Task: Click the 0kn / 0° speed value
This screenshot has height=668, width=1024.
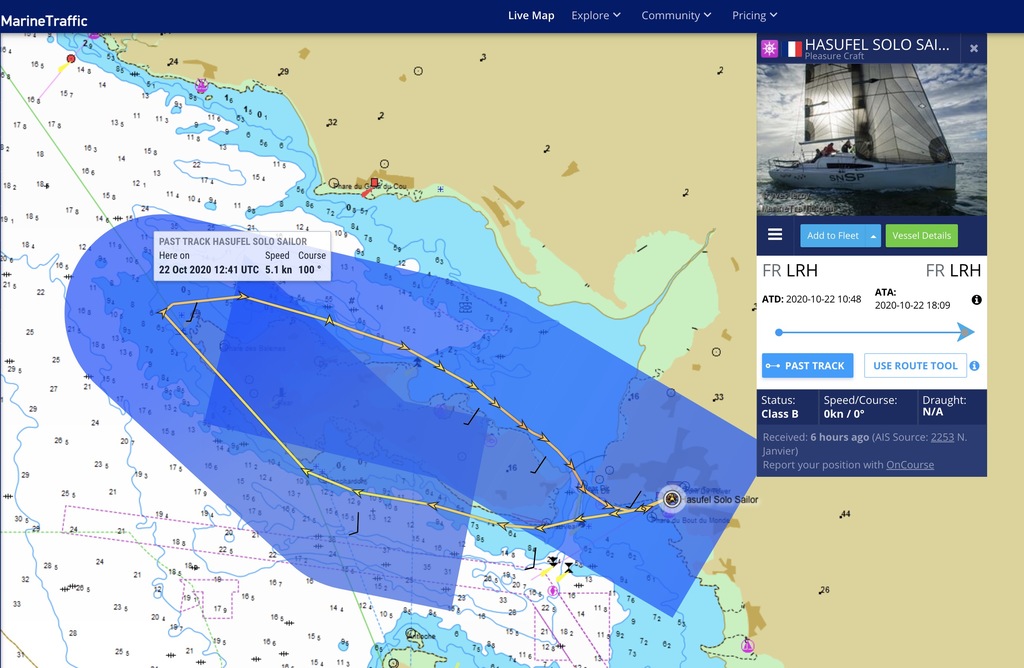Action: (x=844, y=414)
